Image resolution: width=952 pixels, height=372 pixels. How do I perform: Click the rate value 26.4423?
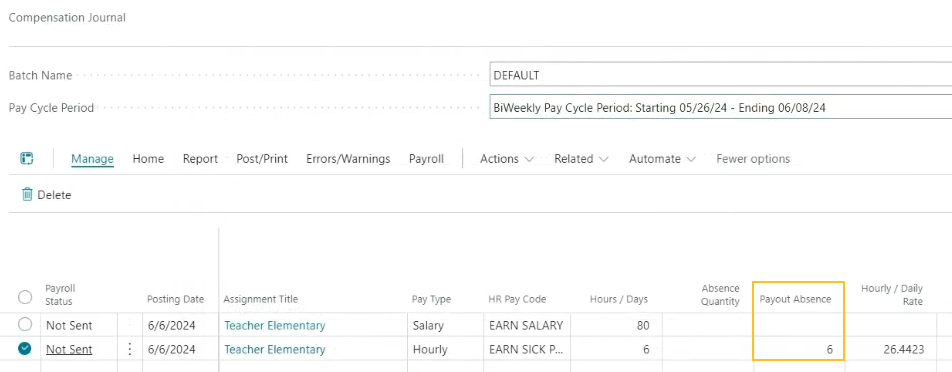(903, 350)
